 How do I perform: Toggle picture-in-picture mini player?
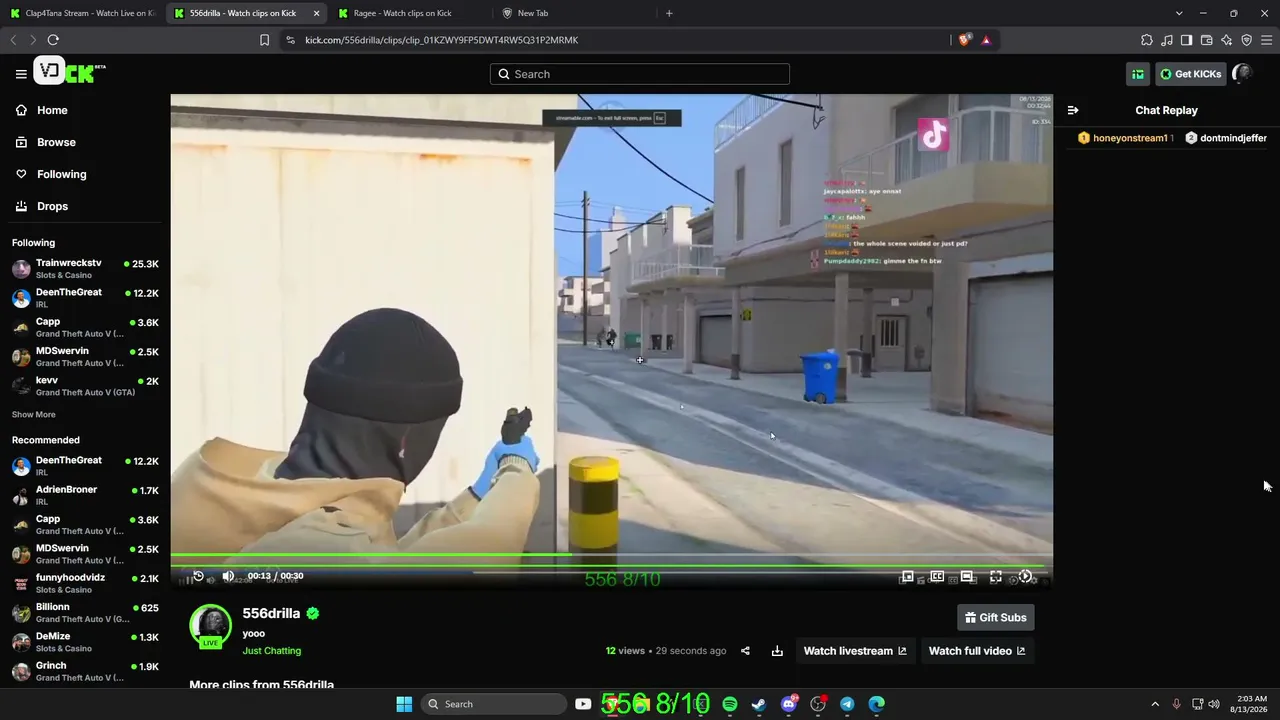pyautogui.click(x=907, y=577)
